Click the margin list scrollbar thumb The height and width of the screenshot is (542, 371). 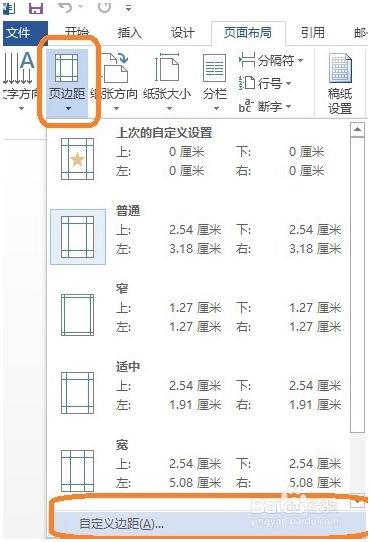click(x=357, y=285)
